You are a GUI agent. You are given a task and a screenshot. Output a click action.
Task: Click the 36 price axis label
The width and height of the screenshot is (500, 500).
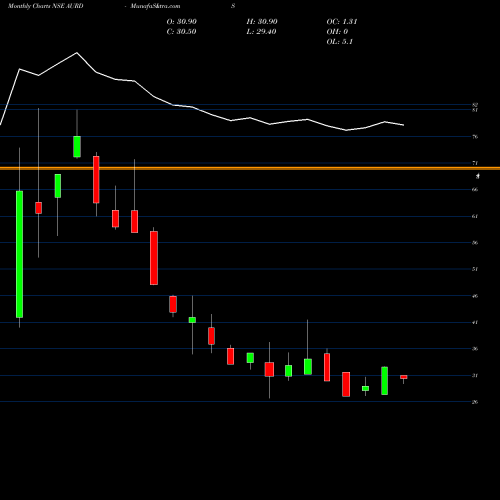pyautogui.click(x=475, y=349)
